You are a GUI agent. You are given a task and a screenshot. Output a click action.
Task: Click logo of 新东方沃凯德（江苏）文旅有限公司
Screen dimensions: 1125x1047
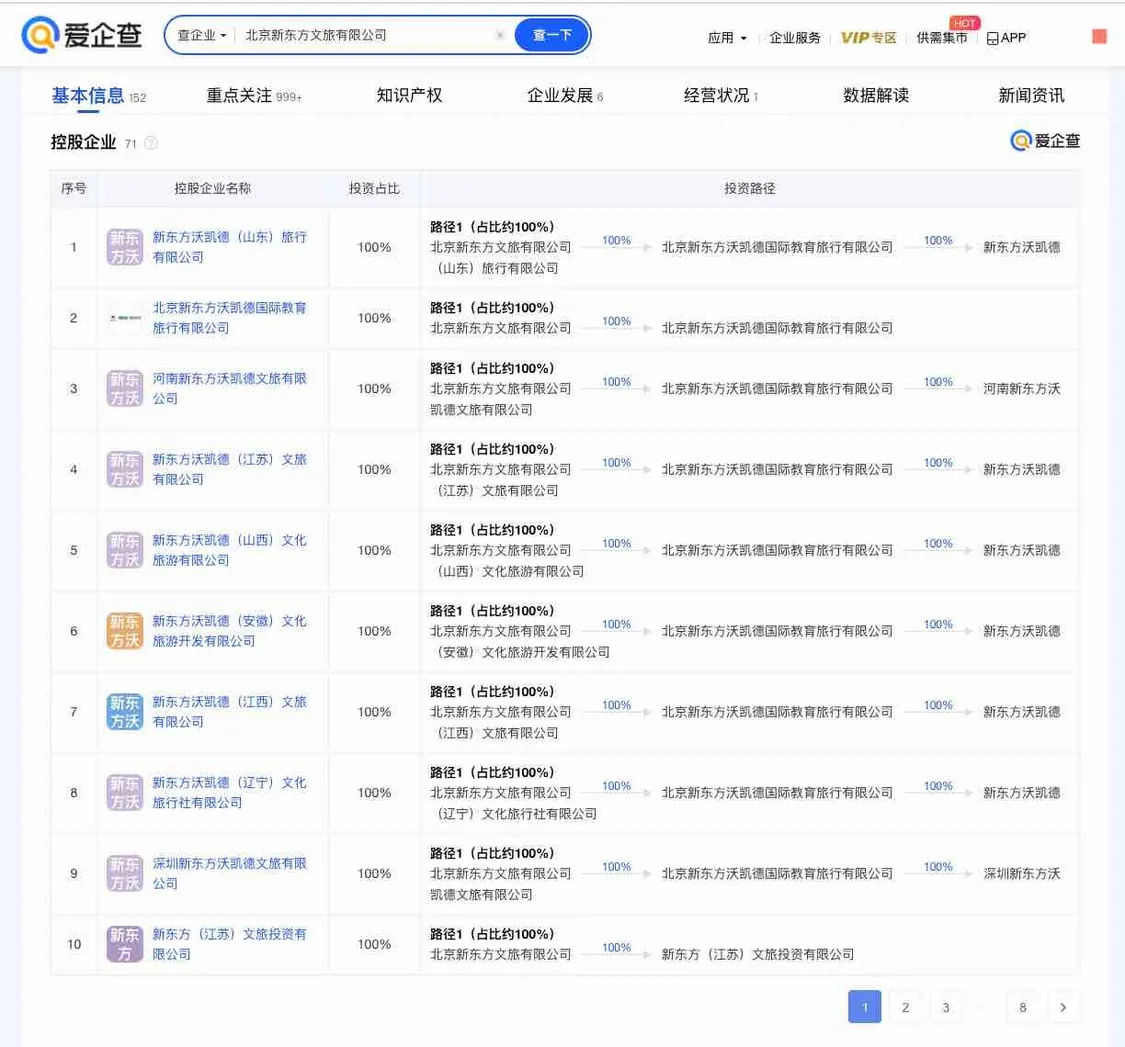[x=125, y=469]
